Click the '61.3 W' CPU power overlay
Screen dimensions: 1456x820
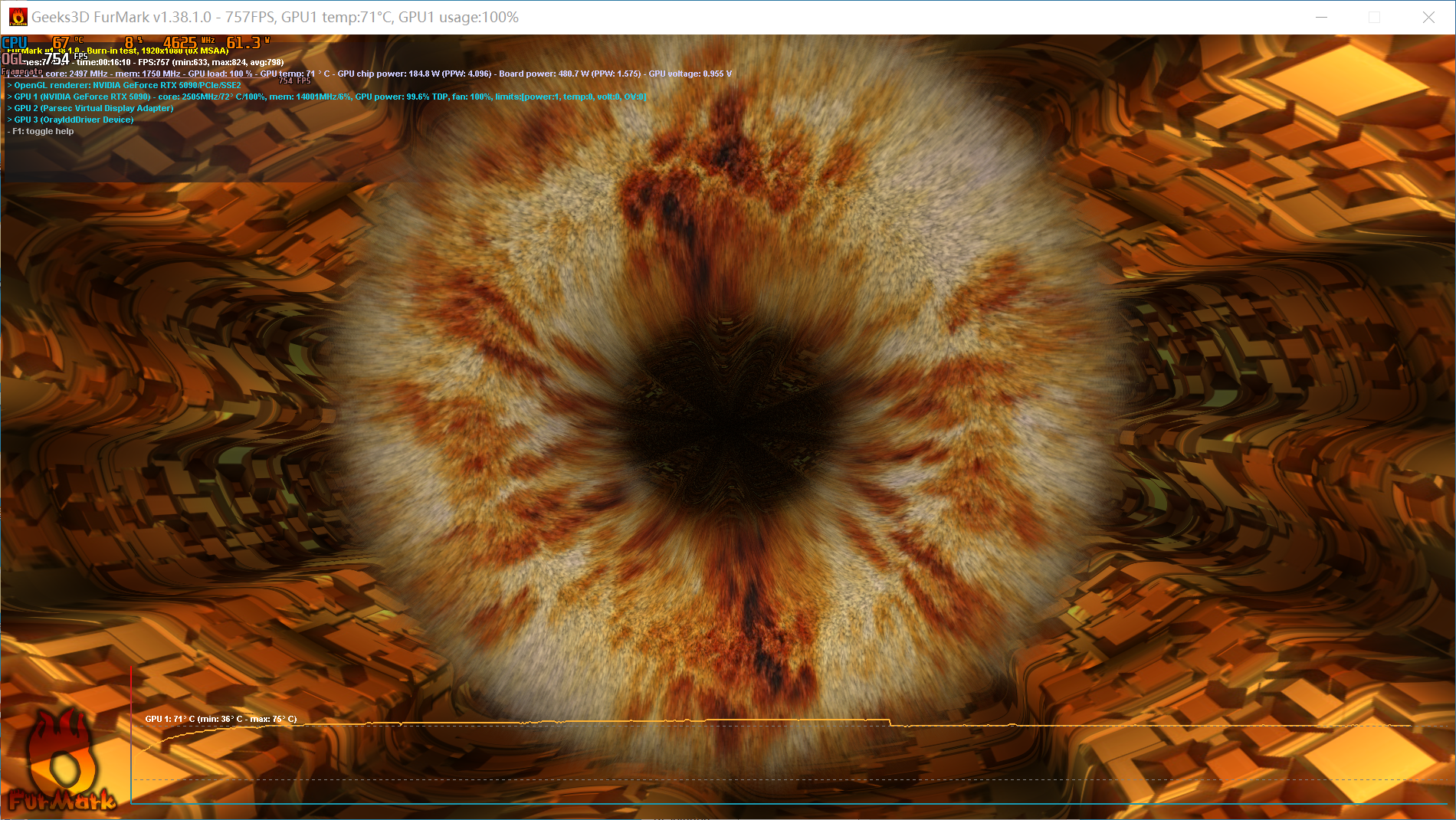click(x=248, y=43)
